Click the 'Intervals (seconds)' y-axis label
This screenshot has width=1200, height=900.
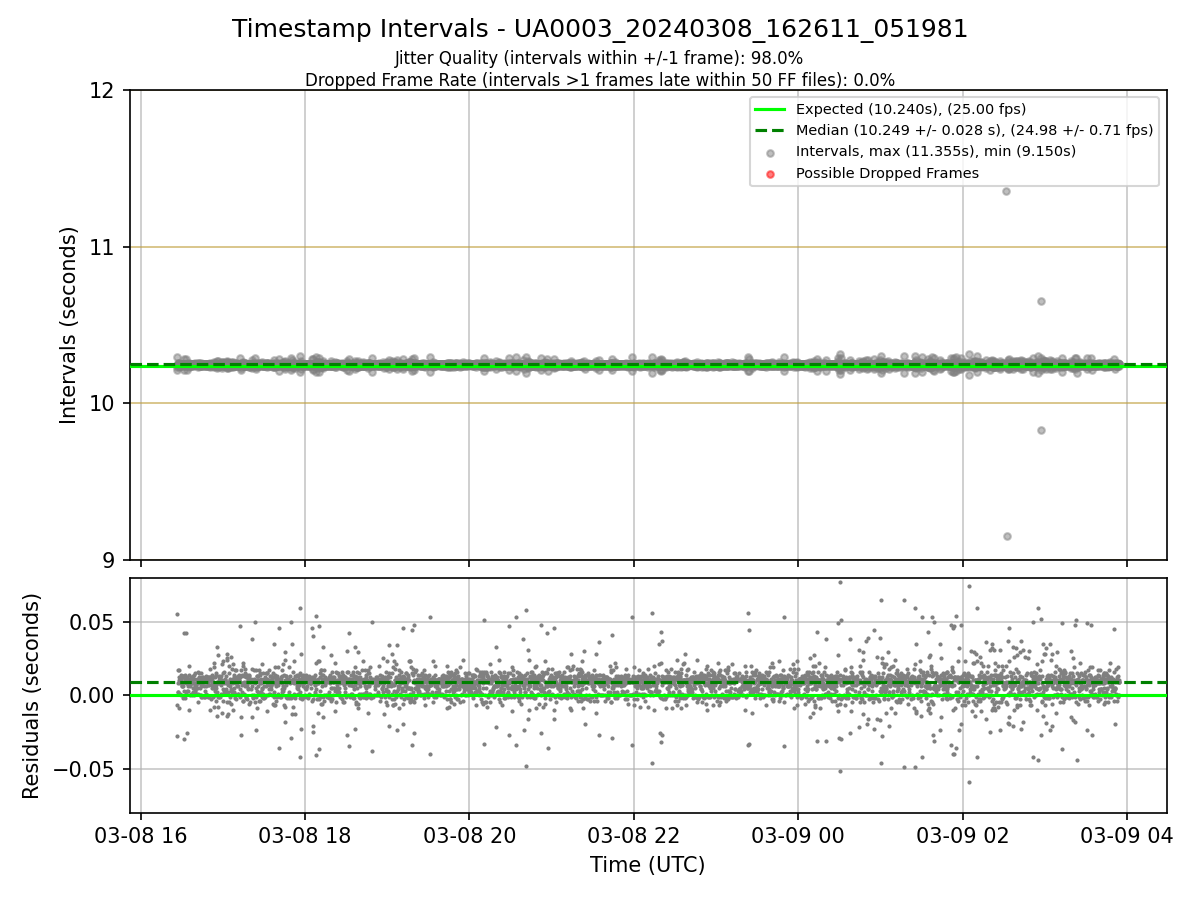click(69, 325)
